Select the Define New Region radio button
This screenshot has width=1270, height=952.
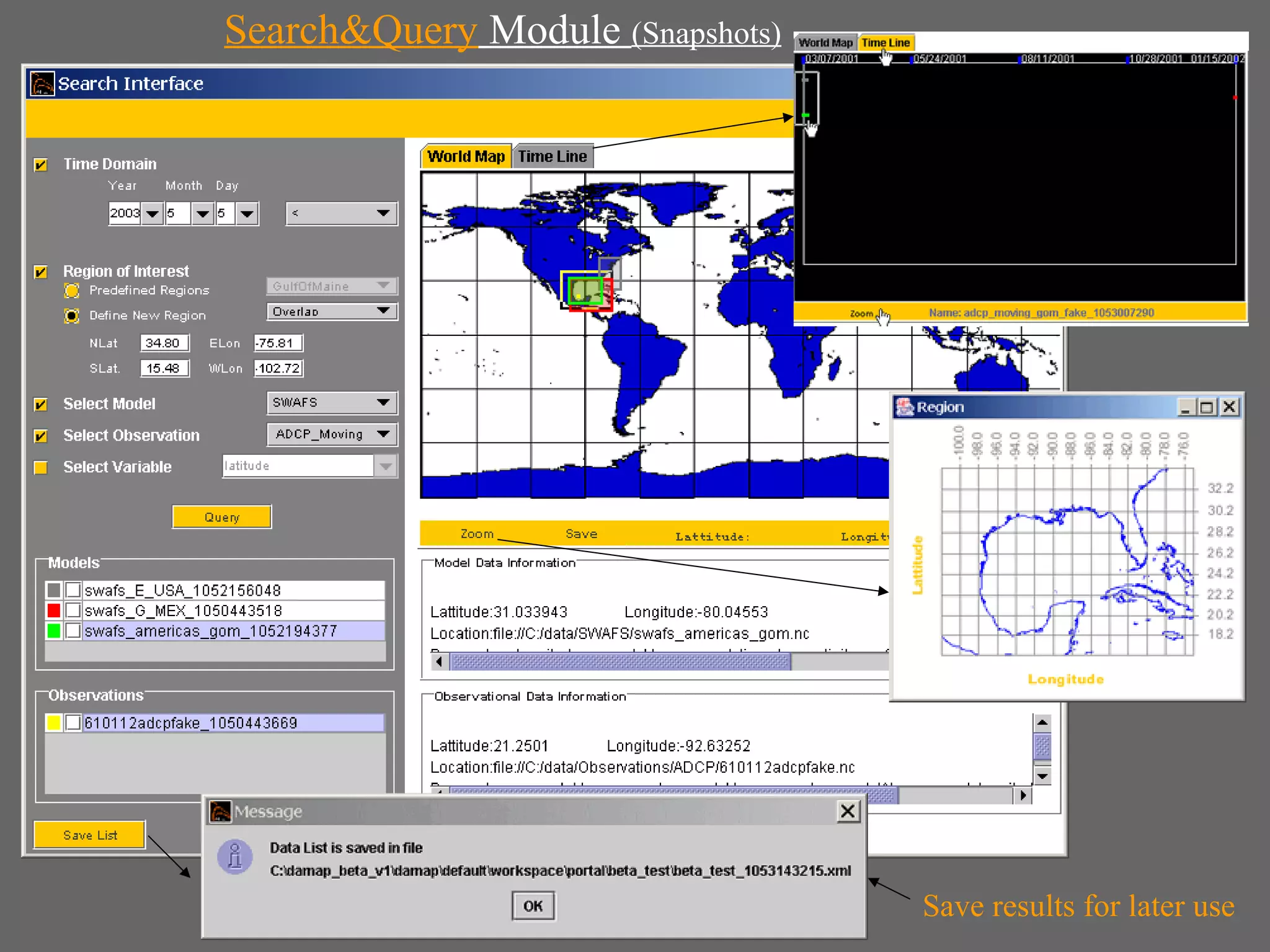pyautogui.click(x=72, y=316)
